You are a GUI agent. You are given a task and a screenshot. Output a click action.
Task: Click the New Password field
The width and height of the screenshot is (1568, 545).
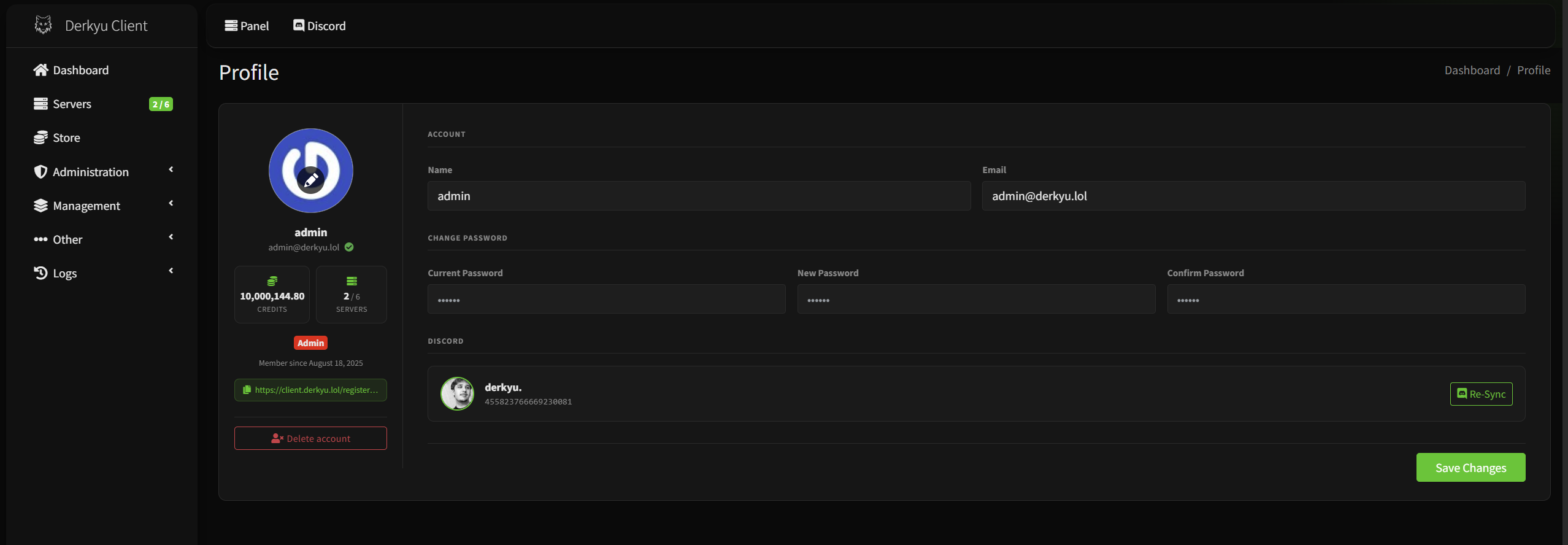coord(976,299)
